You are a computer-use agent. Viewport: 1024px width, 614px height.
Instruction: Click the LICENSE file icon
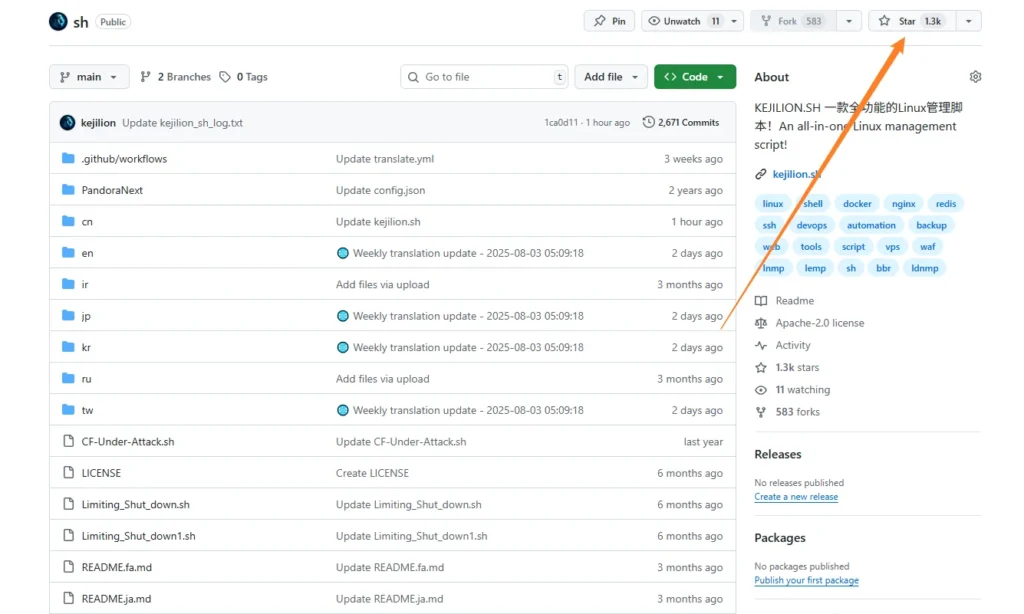click(x=68, y=472)
